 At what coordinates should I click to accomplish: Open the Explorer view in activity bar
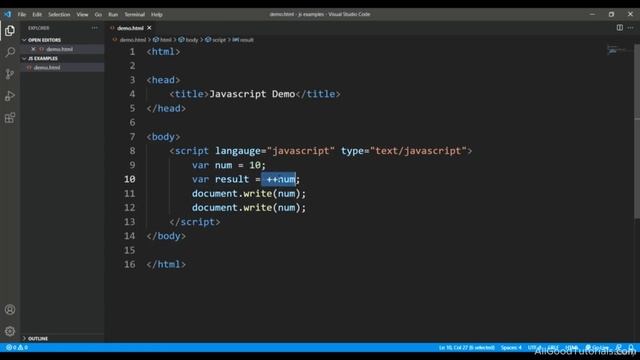pyautogui.click(x=10, y=31)
